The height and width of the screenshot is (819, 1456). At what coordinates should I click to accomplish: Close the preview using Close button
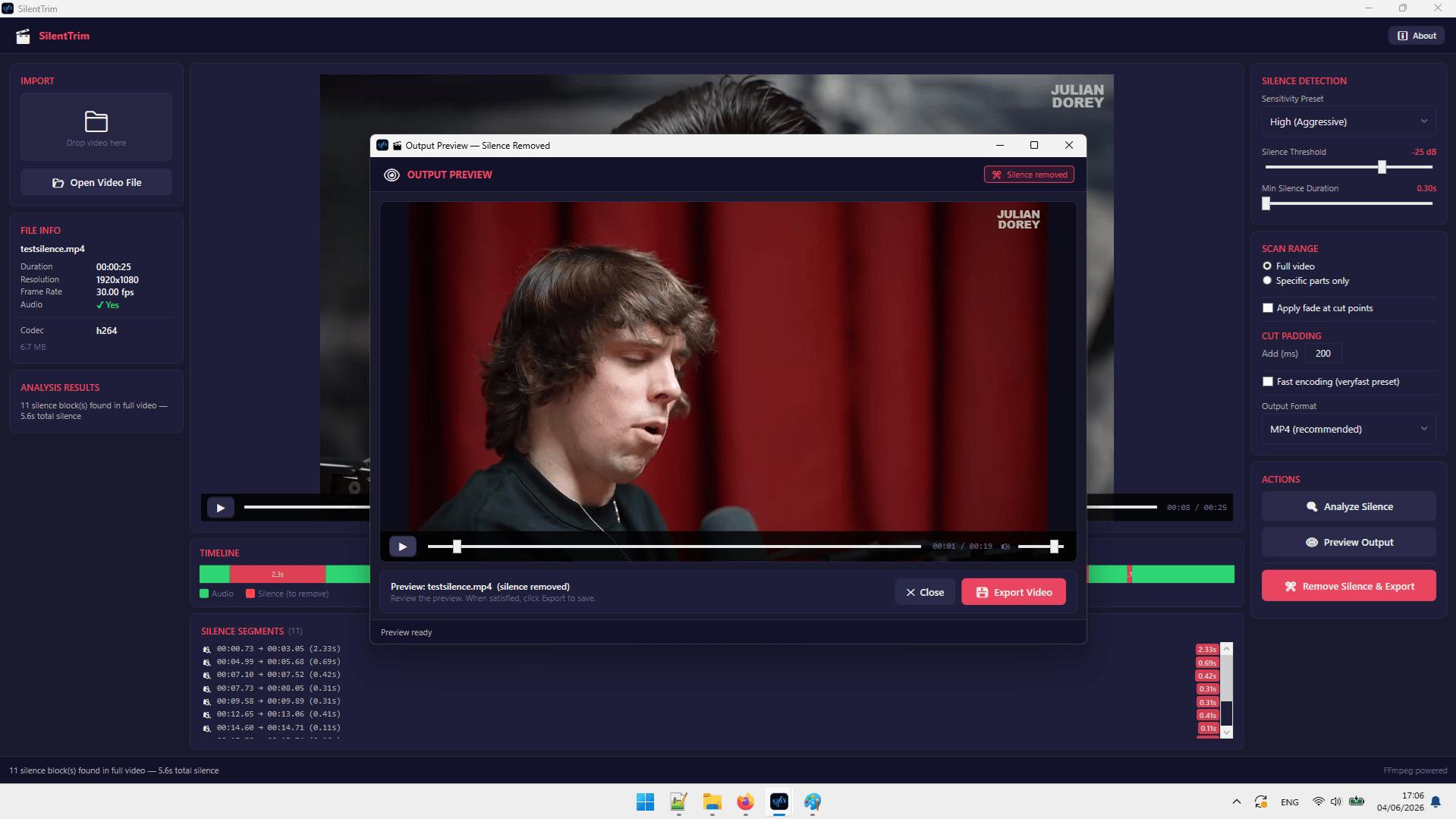925,592
